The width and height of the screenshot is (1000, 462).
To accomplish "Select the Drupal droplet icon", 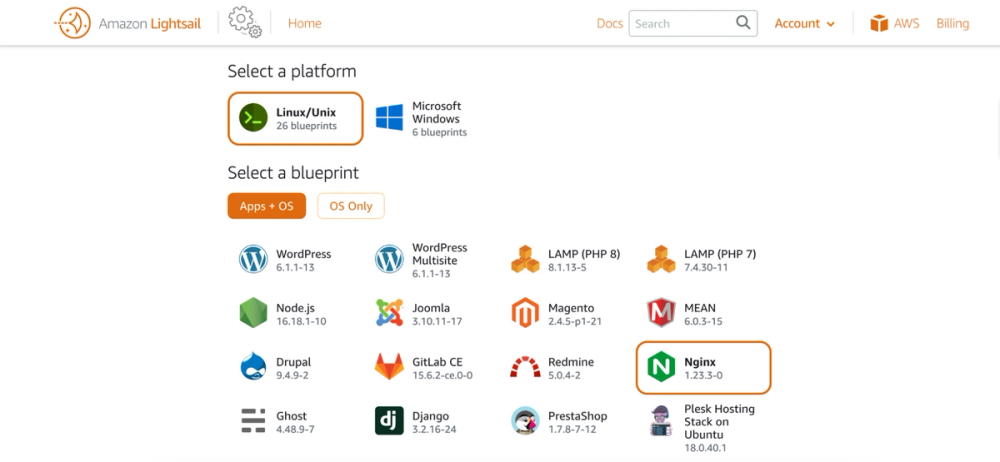I will 253,366.
